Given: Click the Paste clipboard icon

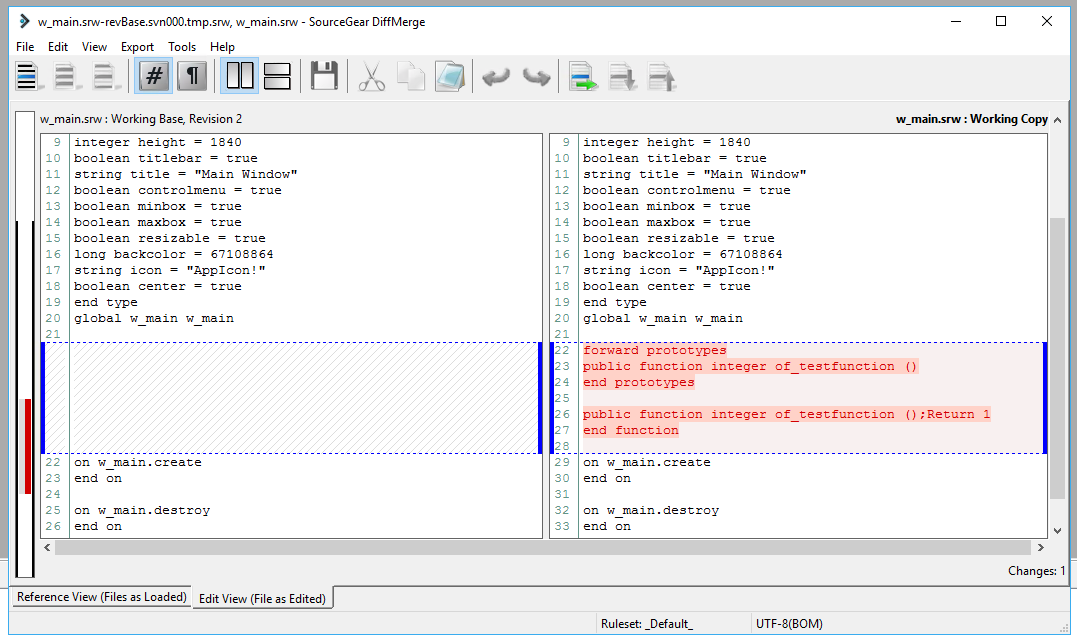Looking at the screenshot, I should 450,76.
